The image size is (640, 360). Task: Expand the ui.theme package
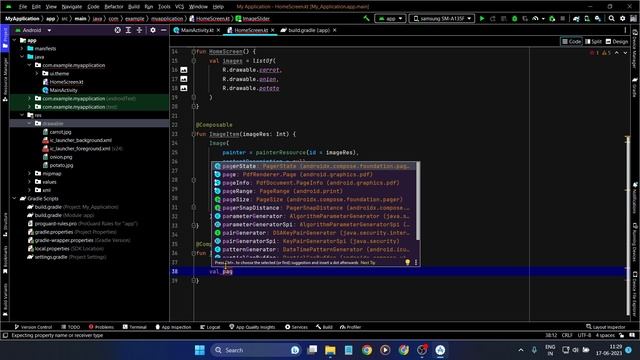click(x=37, y=73)
